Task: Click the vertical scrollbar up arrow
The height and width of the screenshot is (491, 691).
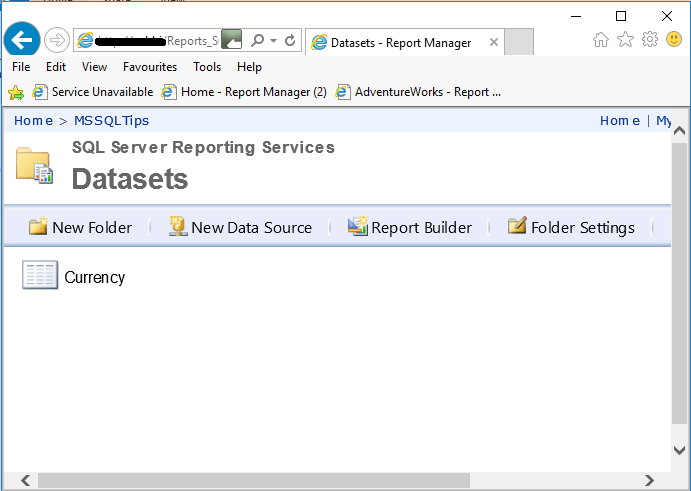Action: pos(680,130)
